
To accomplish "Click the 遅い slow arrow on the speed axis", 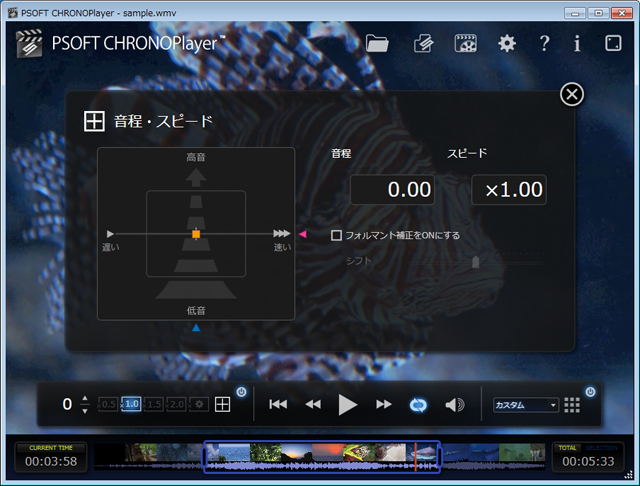I will pos(110,234).
